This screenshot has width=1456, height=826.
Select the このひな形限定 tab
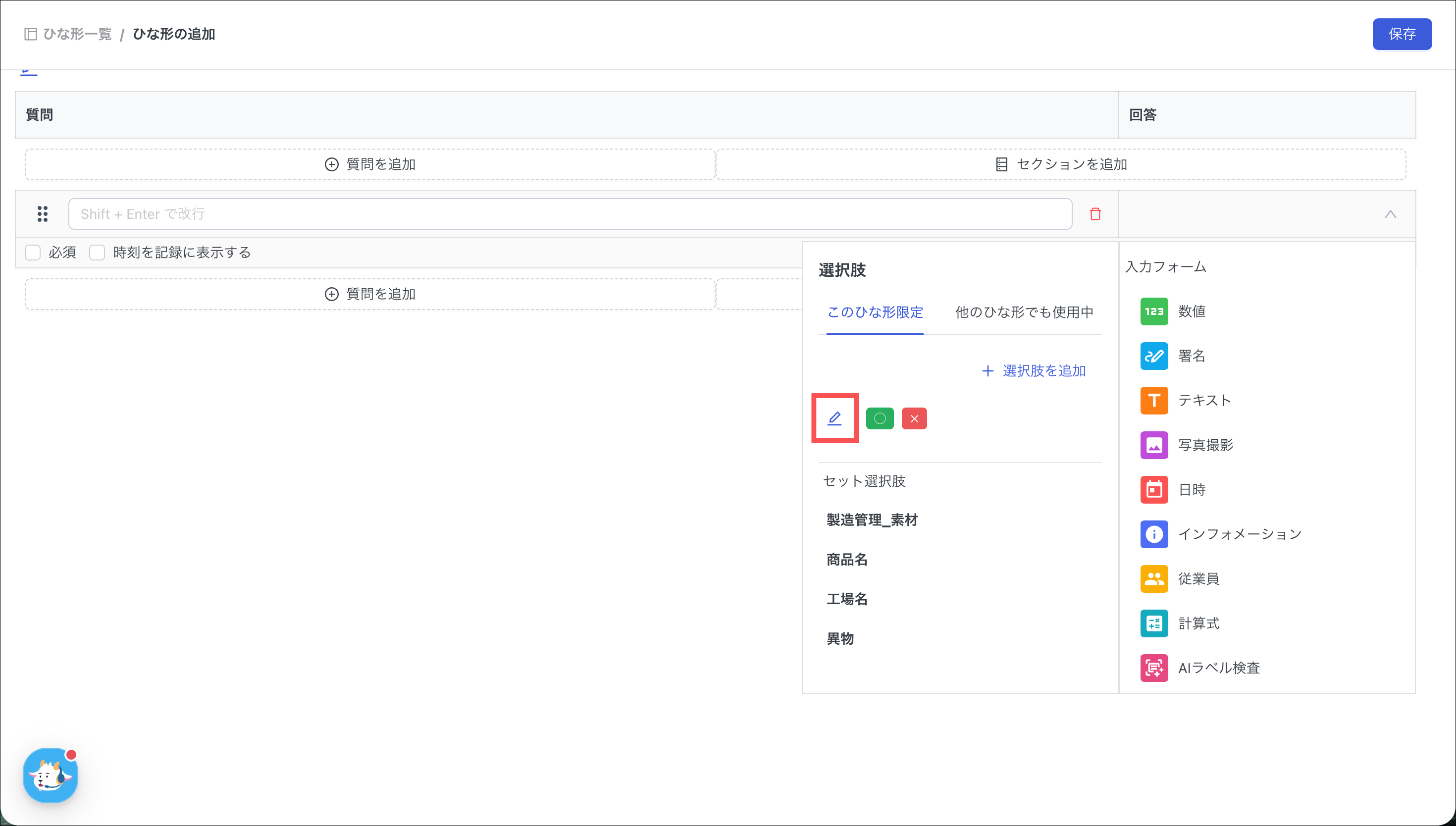coord(875,312)
